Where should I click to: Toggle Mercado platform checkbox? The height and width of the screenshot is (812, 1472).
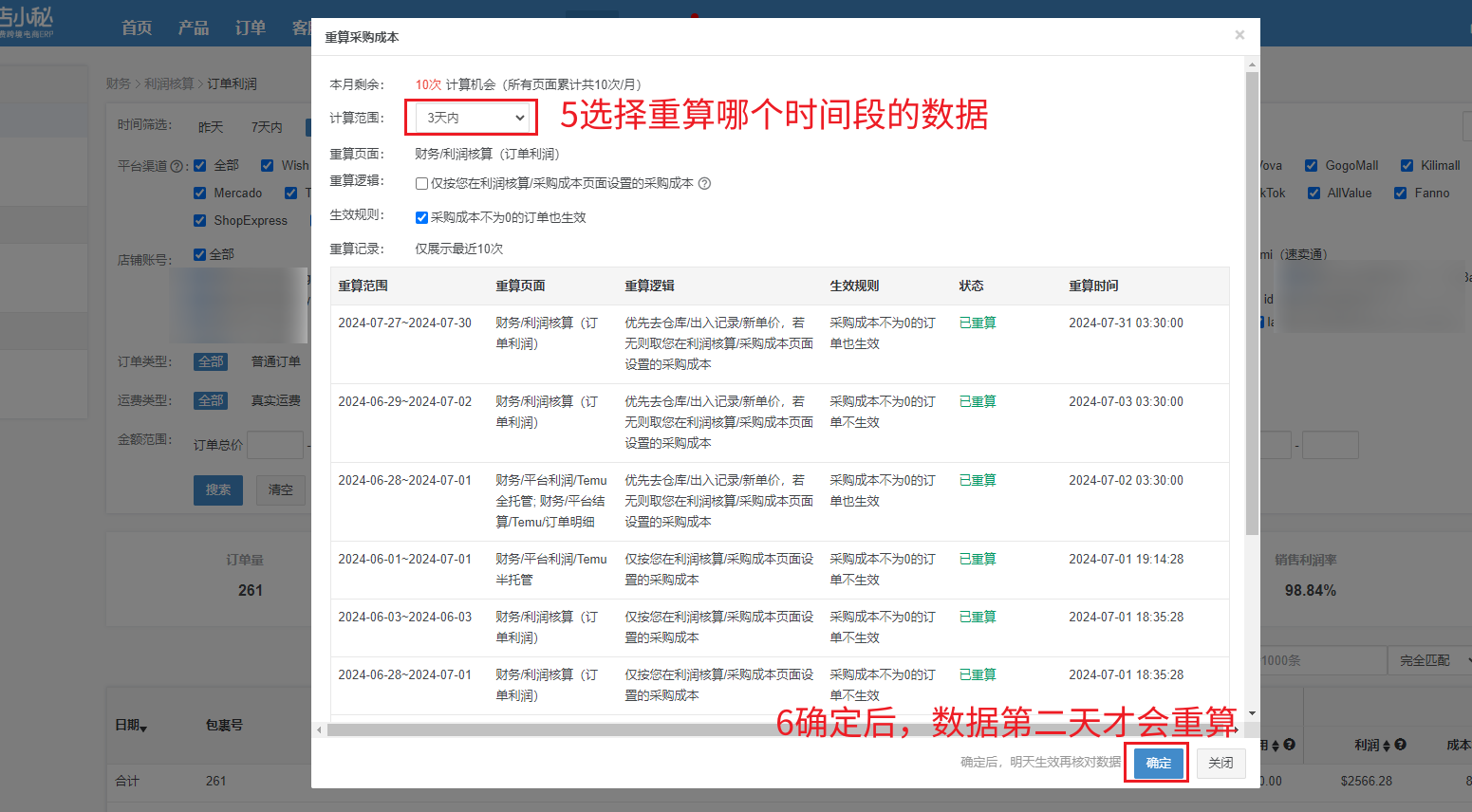tap(199, 193)
